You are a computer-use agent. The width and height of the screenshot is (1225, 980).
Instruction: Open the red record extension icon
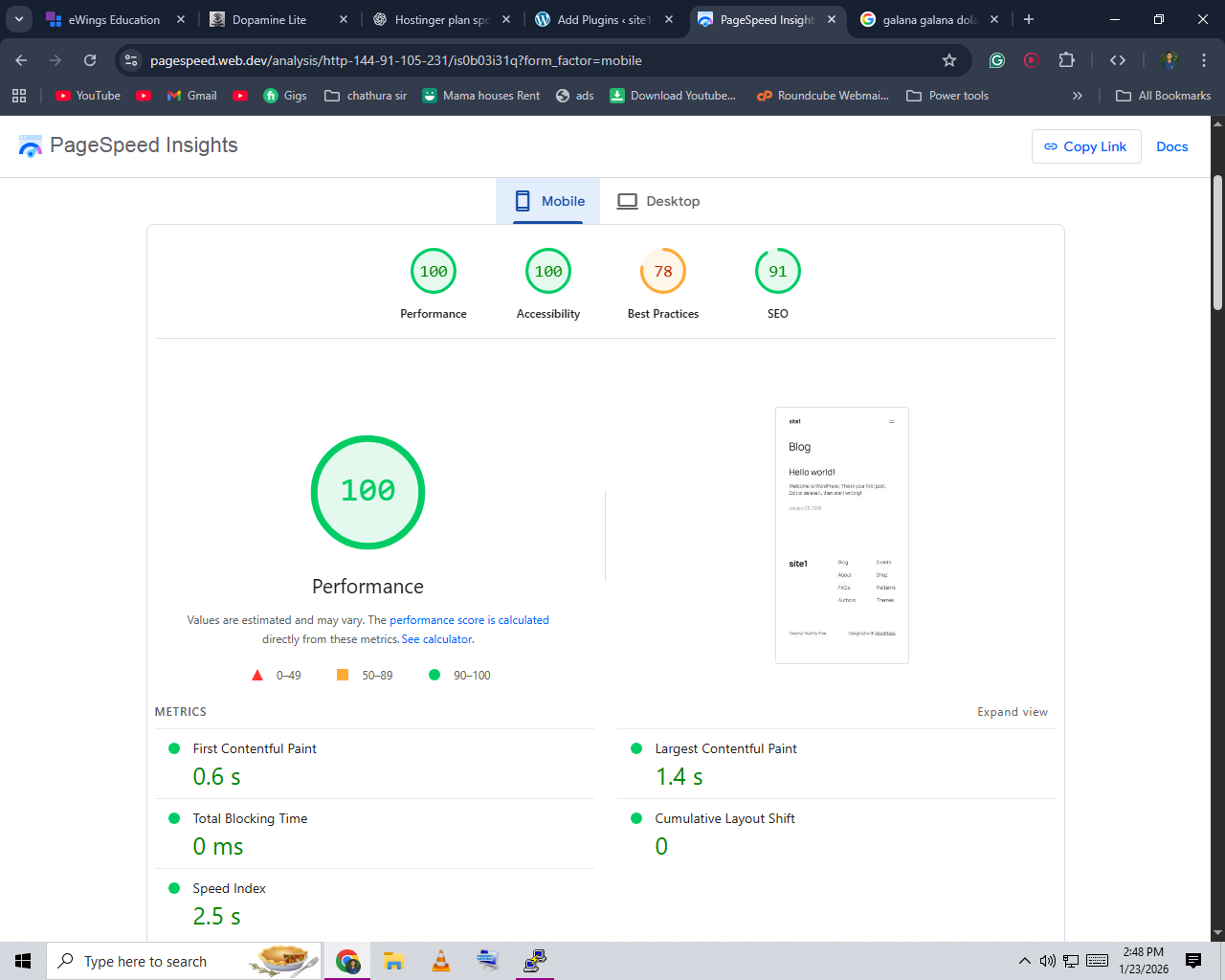[1032, 60]
